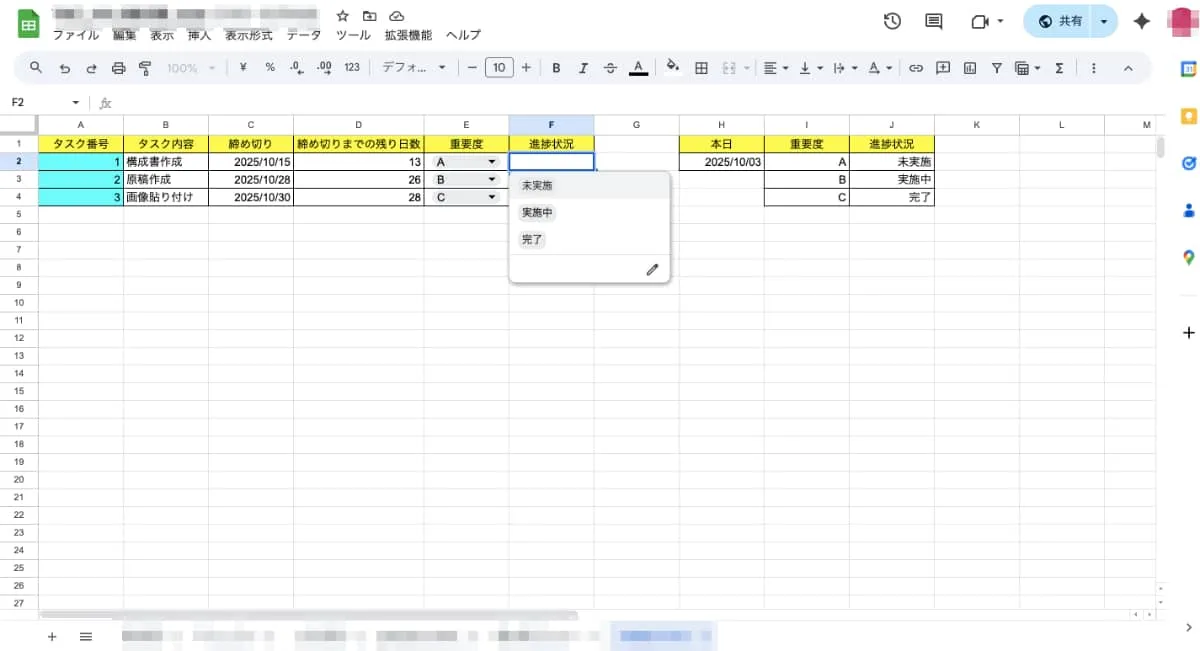Open the comments icon in header
This screenshot has height=651, width=1200.
coord(933,21)
